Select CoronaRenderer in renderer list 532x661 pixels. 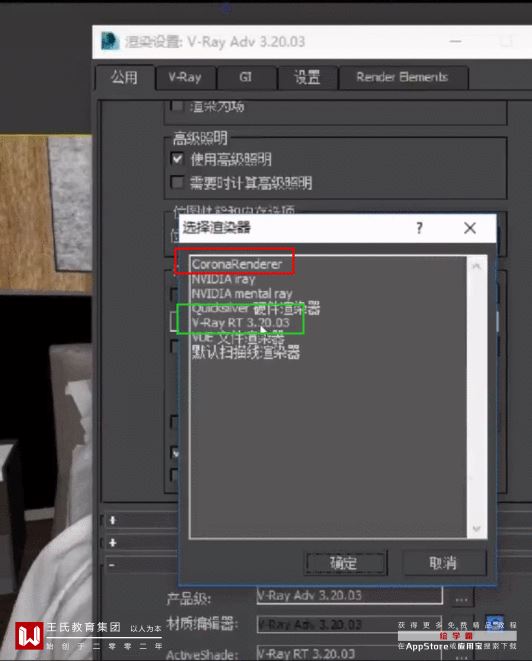pyautogui.click(x=237, y=264)
